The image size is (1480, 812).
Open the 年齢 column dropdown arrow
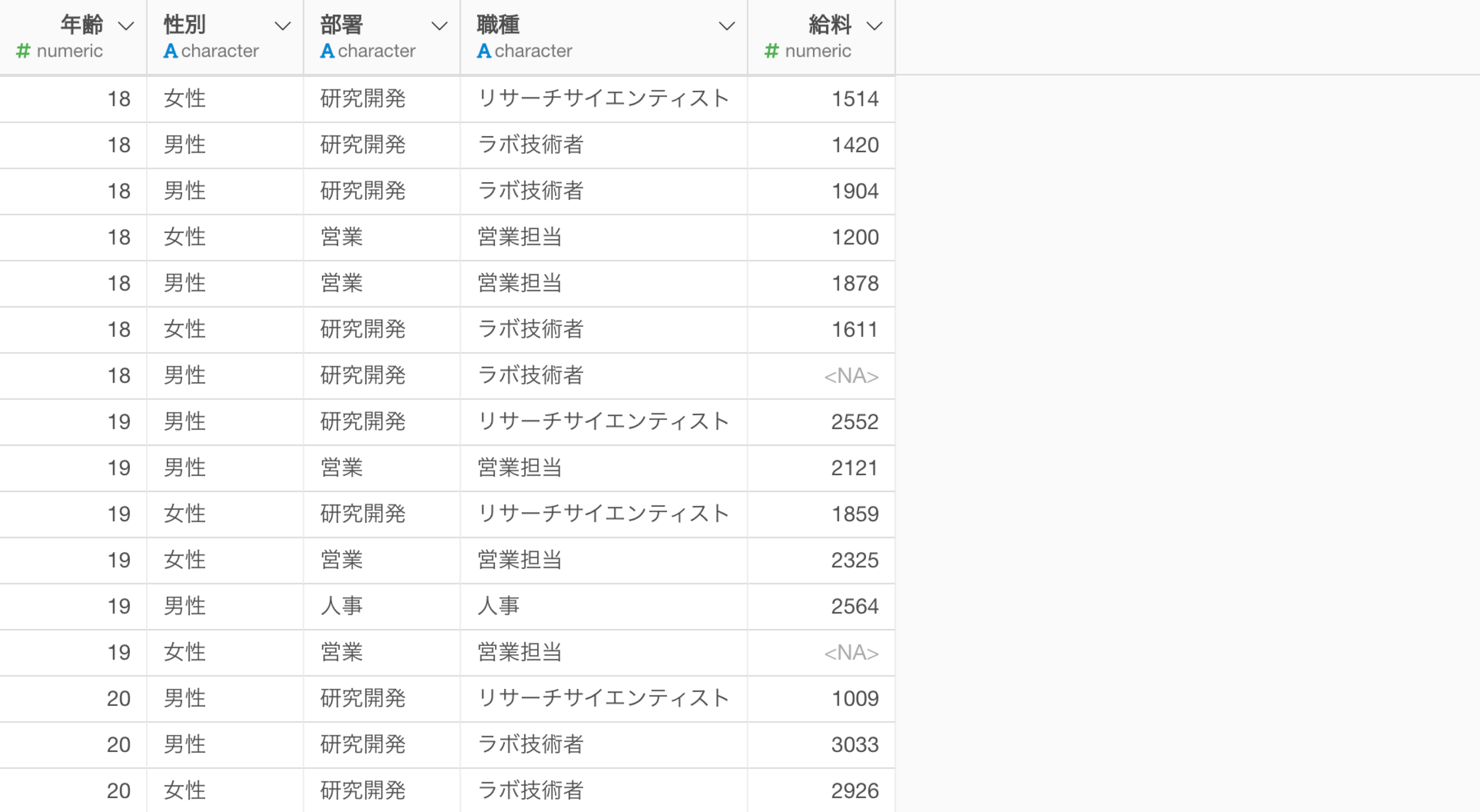click(126, 26)
